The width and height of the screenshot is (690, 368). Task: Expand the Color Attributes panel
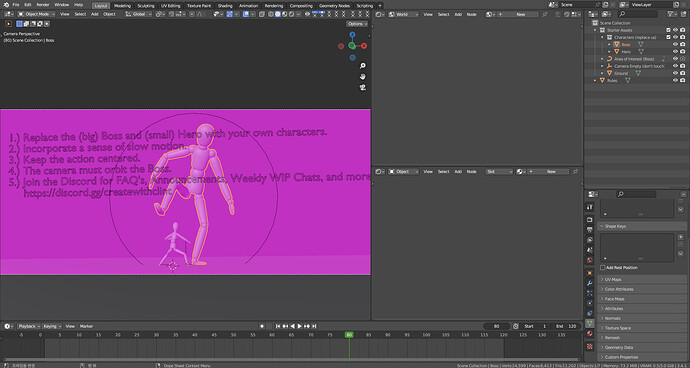tap(642, 289)
